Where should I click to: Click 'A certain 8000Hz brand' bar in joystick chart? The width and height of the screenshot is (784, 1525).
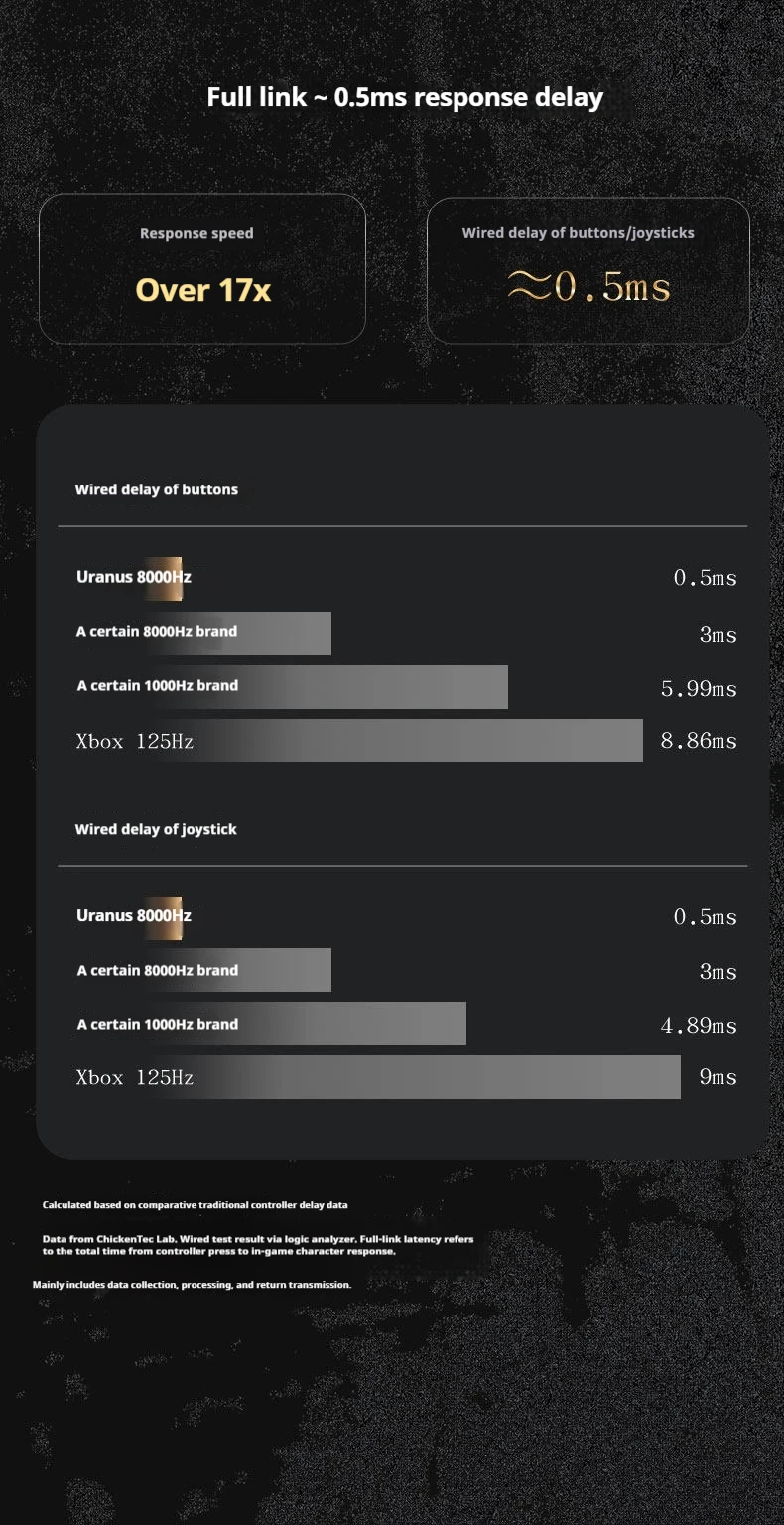click(203, 970)
